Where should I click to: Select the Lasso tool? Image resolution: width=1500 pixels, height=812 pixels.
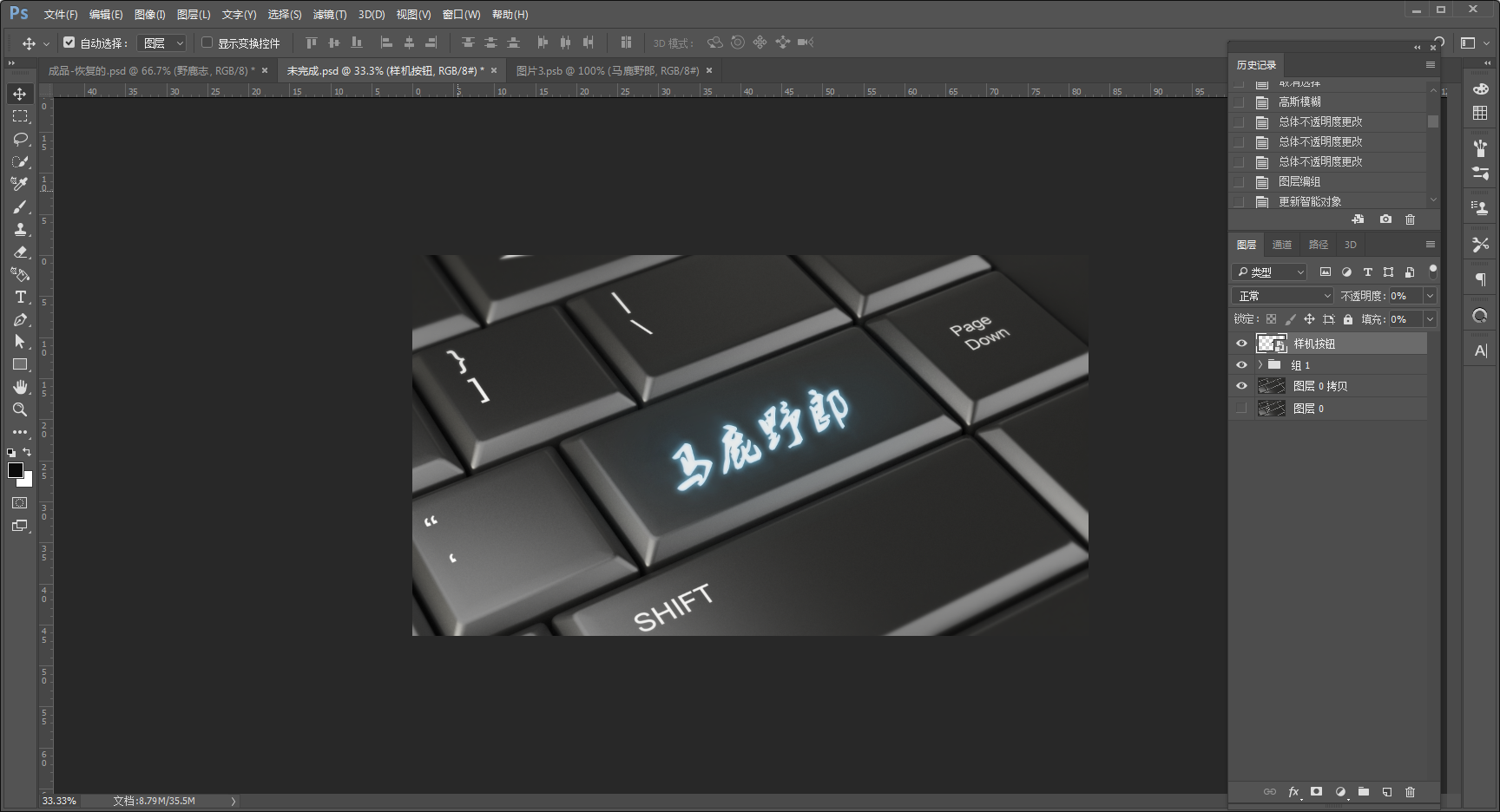[x=20, y=139]
